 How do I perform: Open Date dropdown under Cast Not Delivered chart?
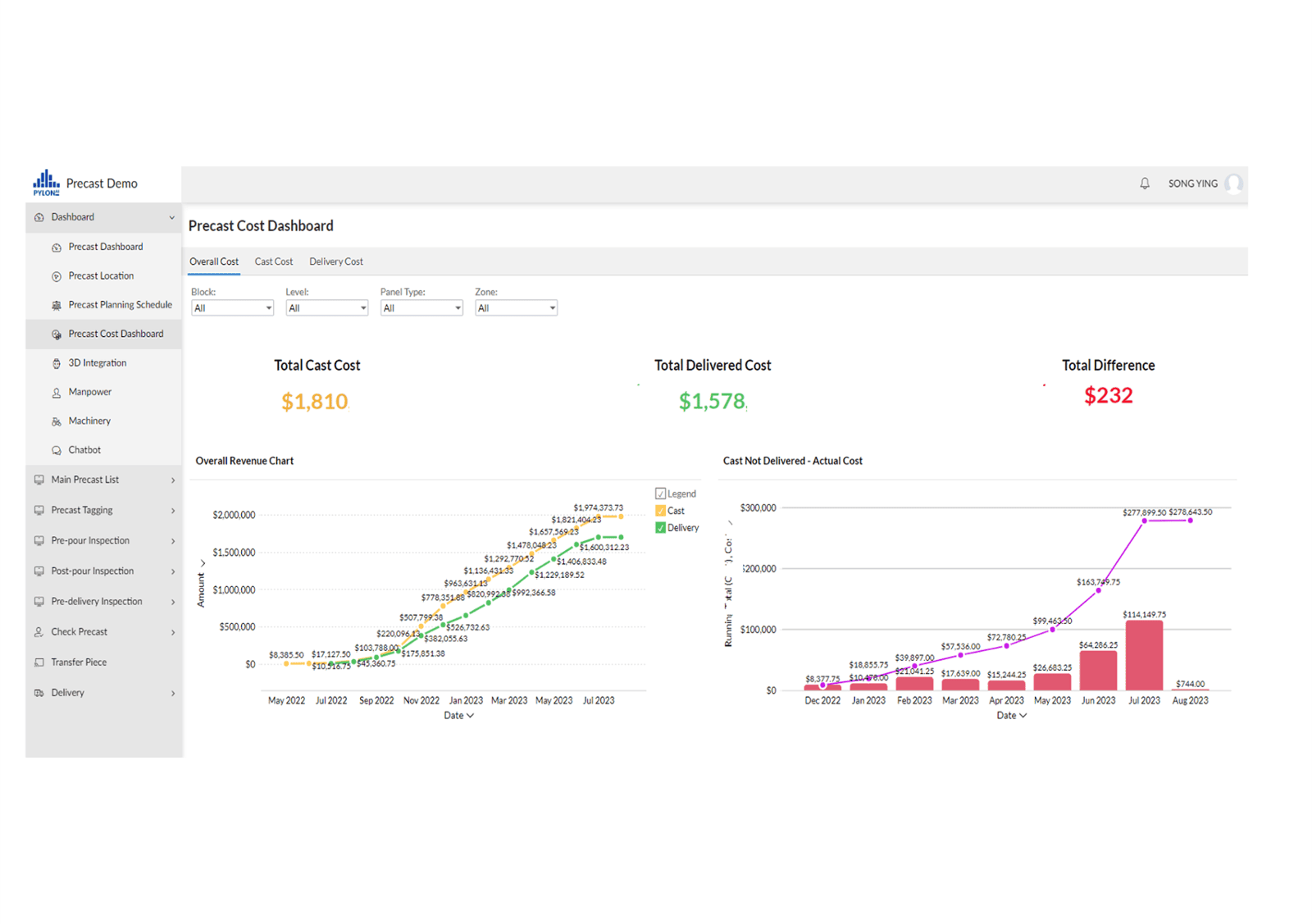coord(1012,716)
